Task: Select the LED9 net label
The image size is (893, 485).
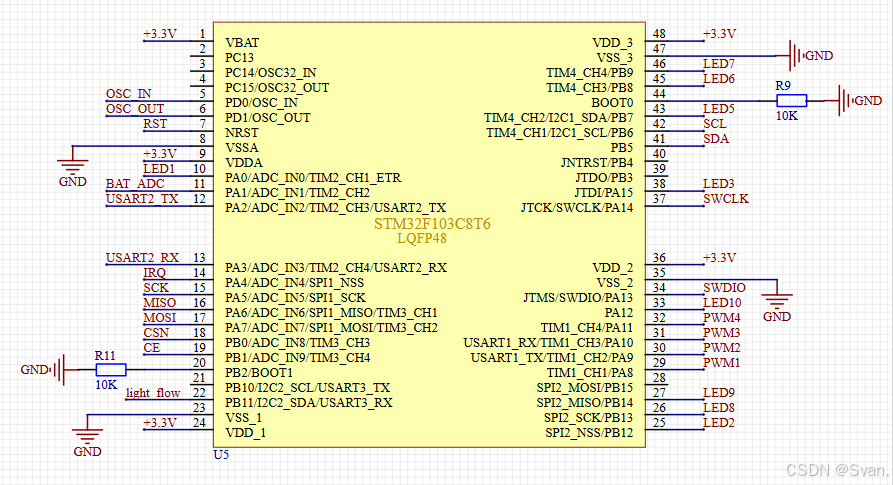Action: pos(719,393)
